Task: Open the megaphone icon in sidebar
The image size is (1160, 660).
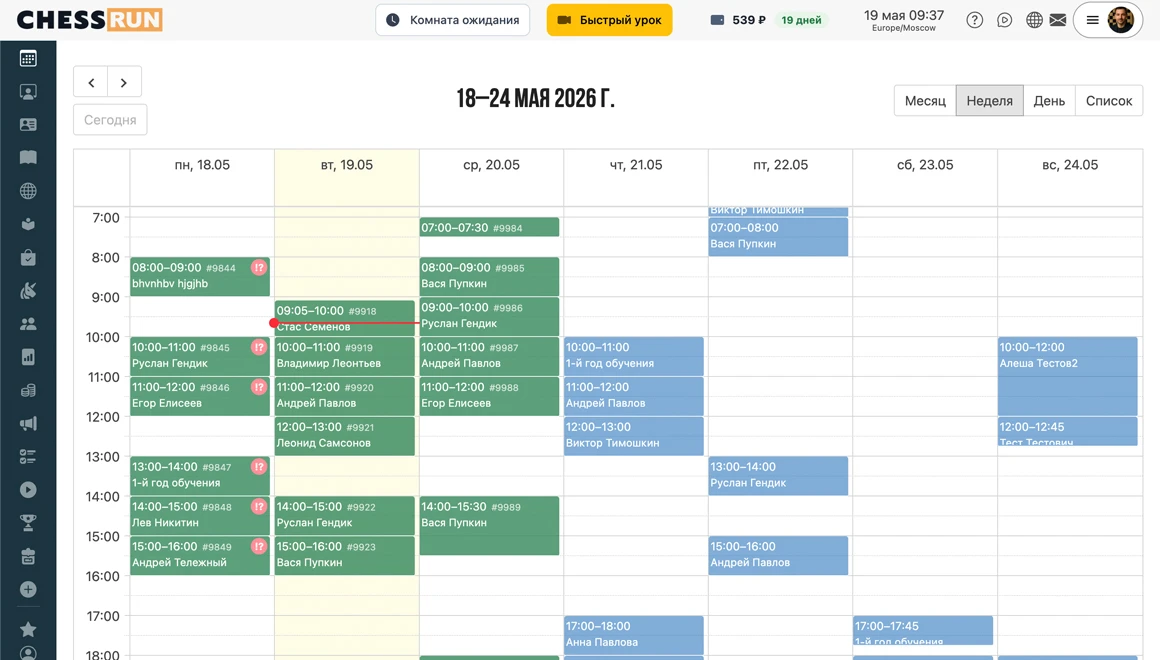Action: pos(28,423)
